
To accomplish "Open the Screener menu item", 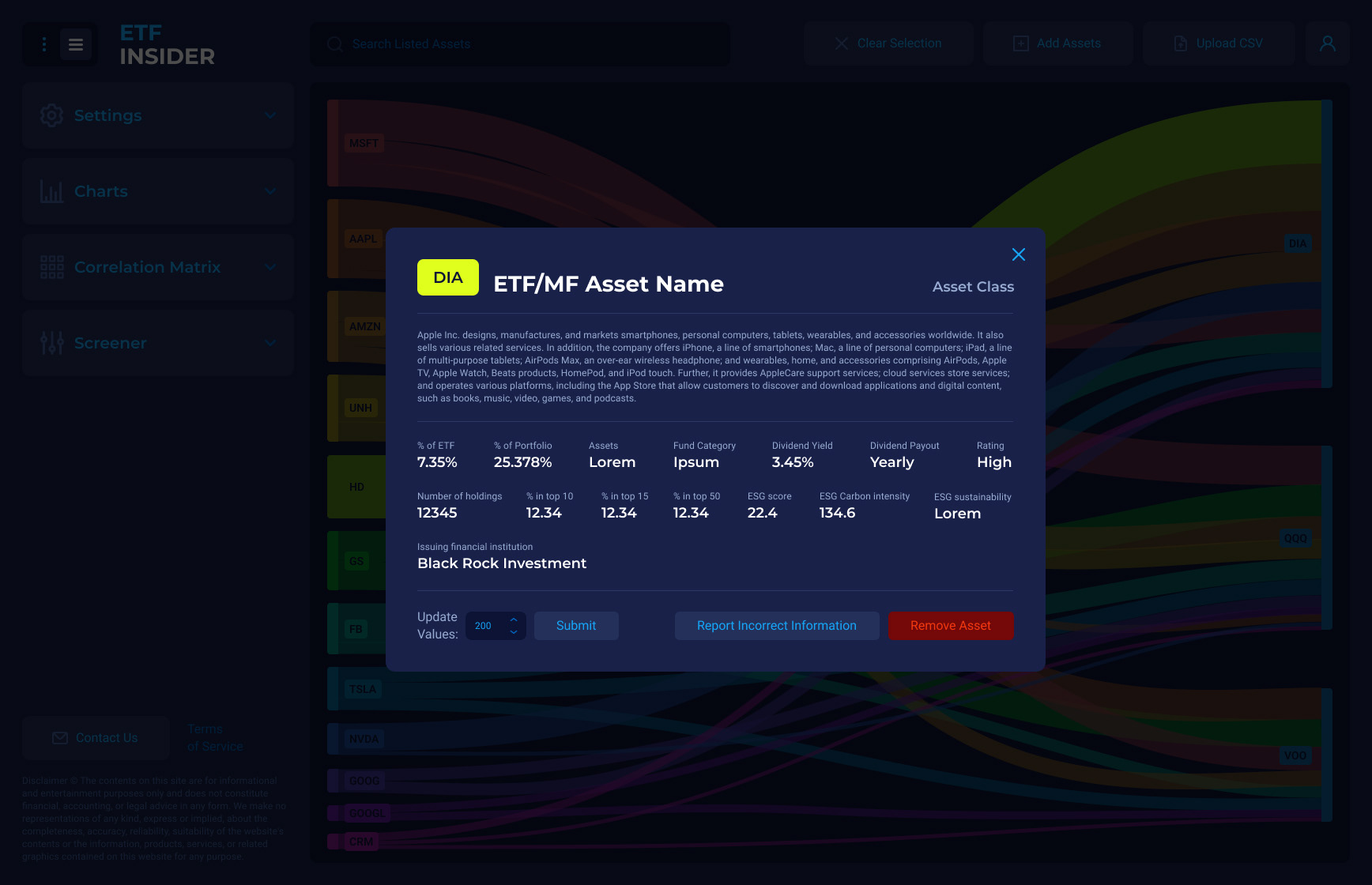I will tap(158, 343).
